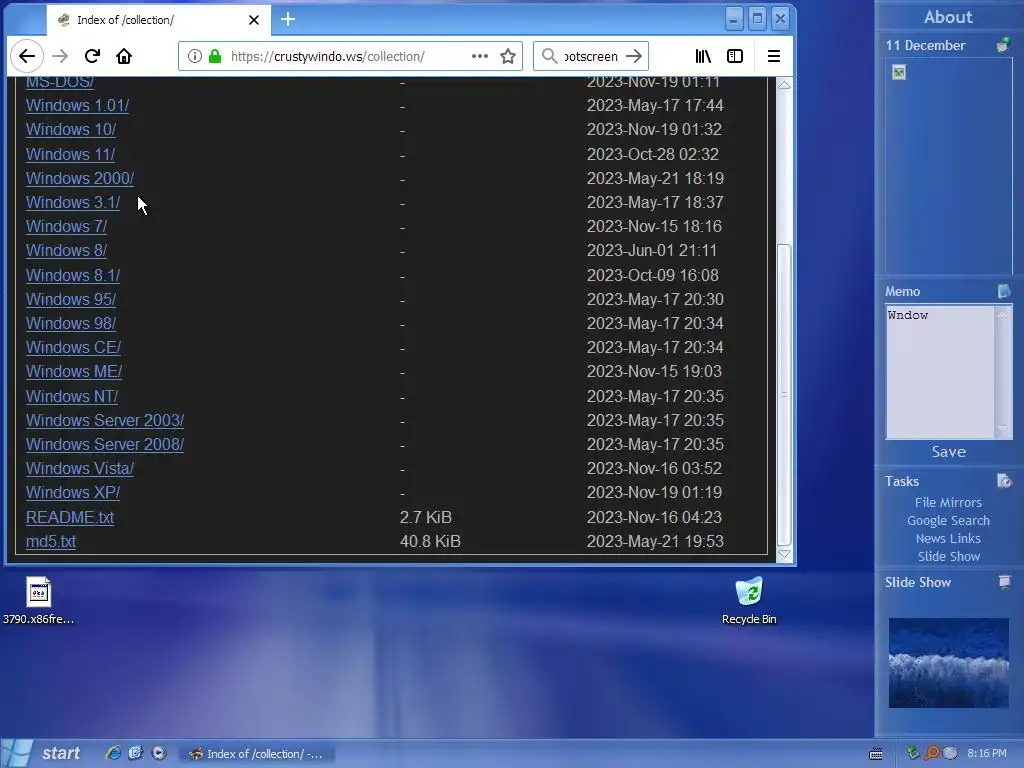The width and height of the screenshot is (1024, 768).
Task: Click the 11 December calendar panel icon
Action: point(1003,45)
